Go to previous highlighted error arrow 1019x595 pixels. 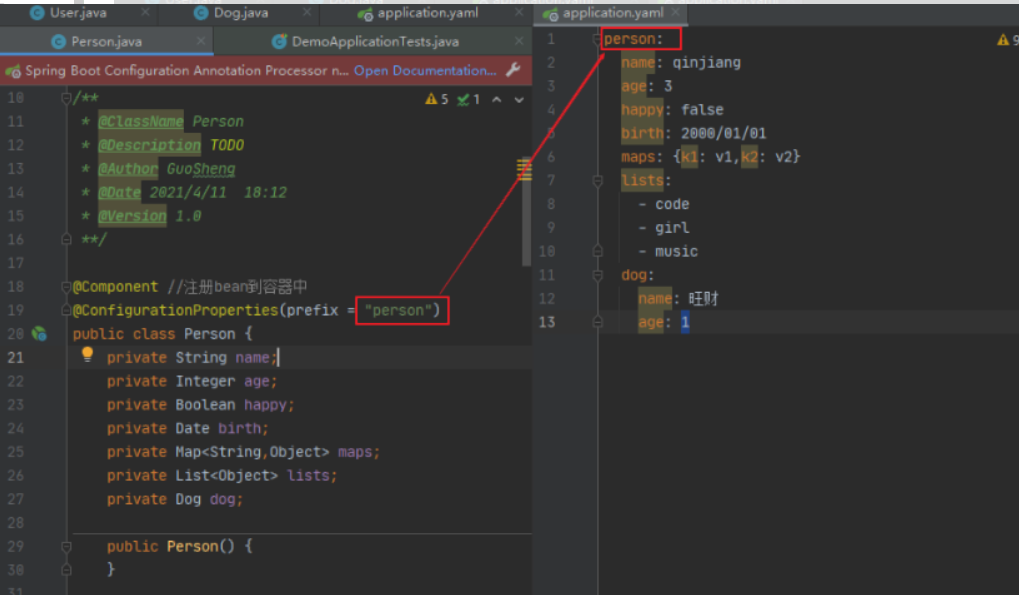(x=497, y=99)
